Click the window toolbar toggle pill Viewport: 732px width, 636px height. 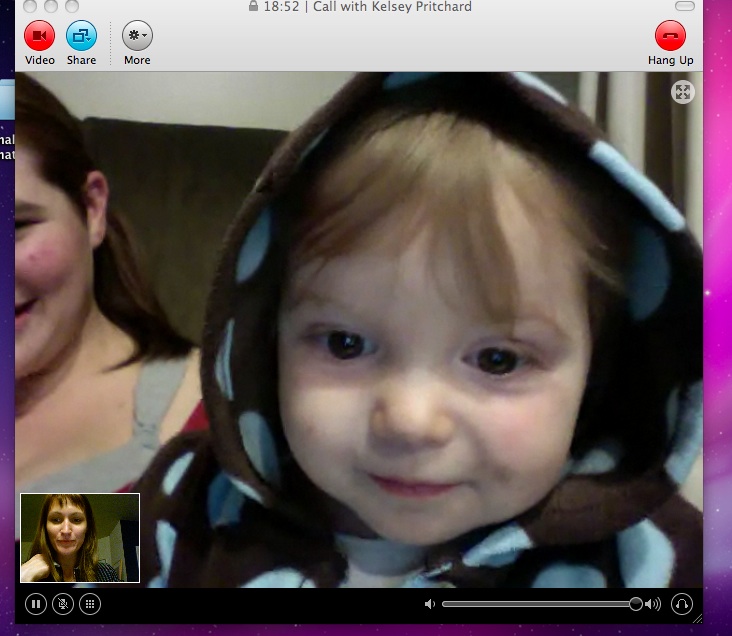685,6
